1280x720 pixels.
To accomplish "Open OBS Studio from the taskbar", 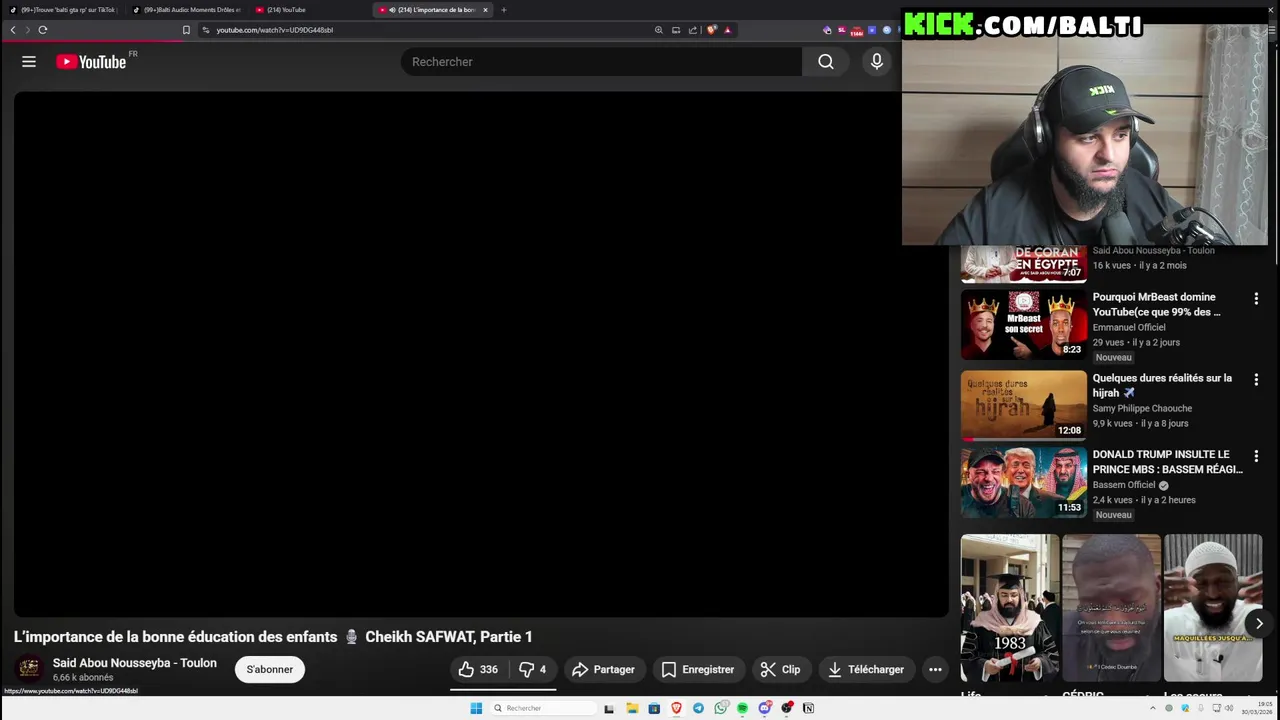I will [x=787, y=708].
